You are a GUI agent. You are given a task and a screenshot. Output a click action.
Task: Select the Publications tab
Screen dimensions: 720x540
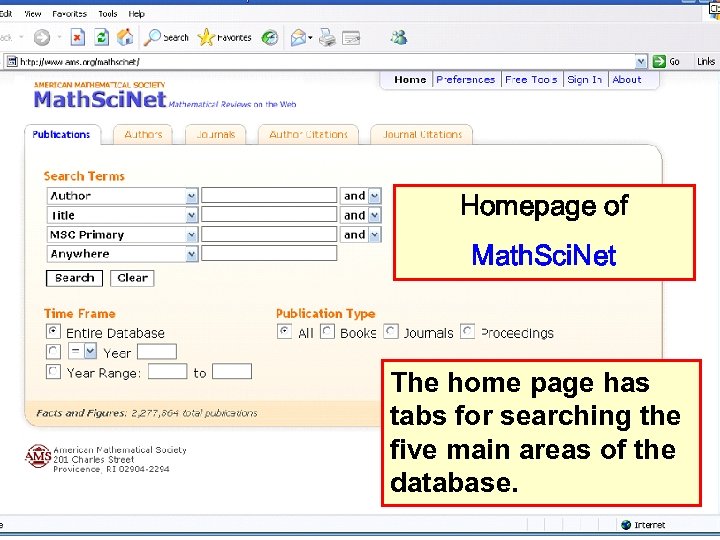[62, 135]
